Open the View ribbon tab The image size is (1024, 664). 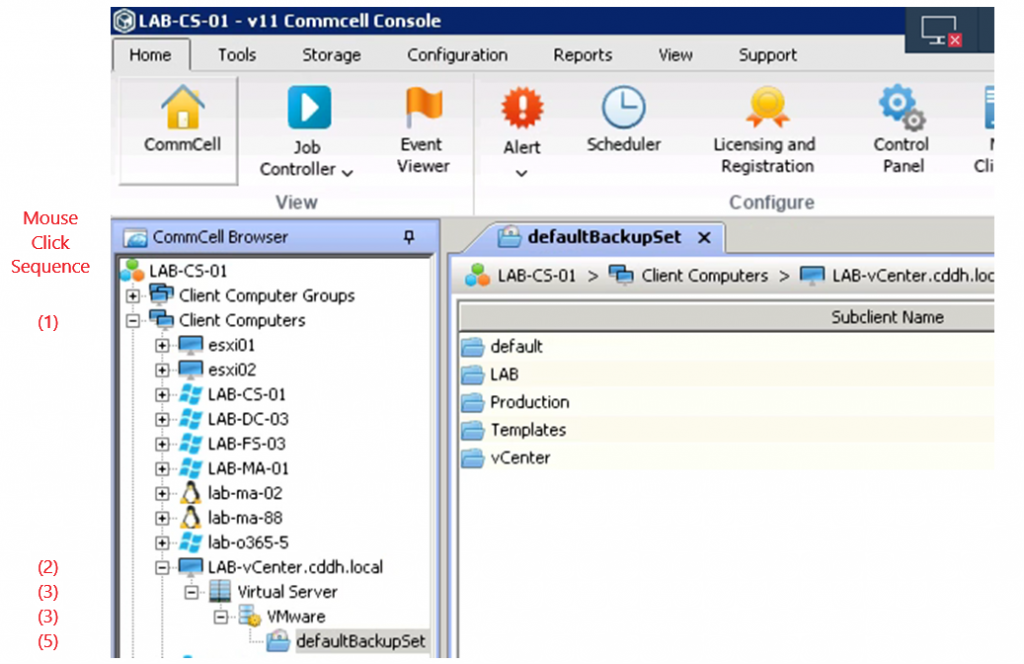[x=675, y=55]
